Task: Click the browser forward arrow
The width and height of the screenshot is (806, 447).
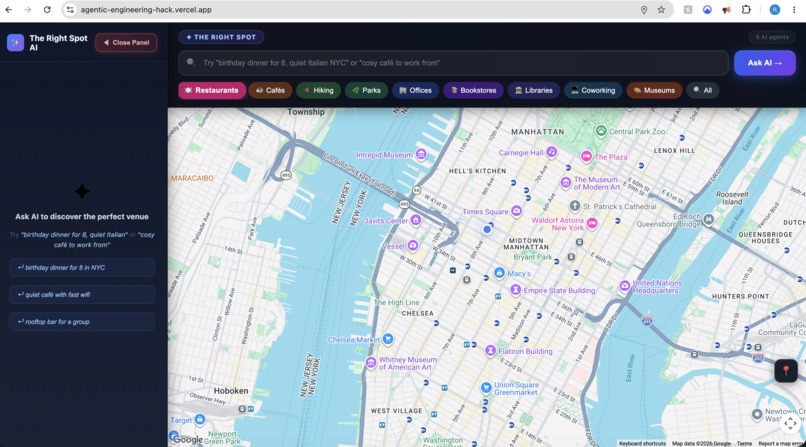Action: [x=28, y=10]
